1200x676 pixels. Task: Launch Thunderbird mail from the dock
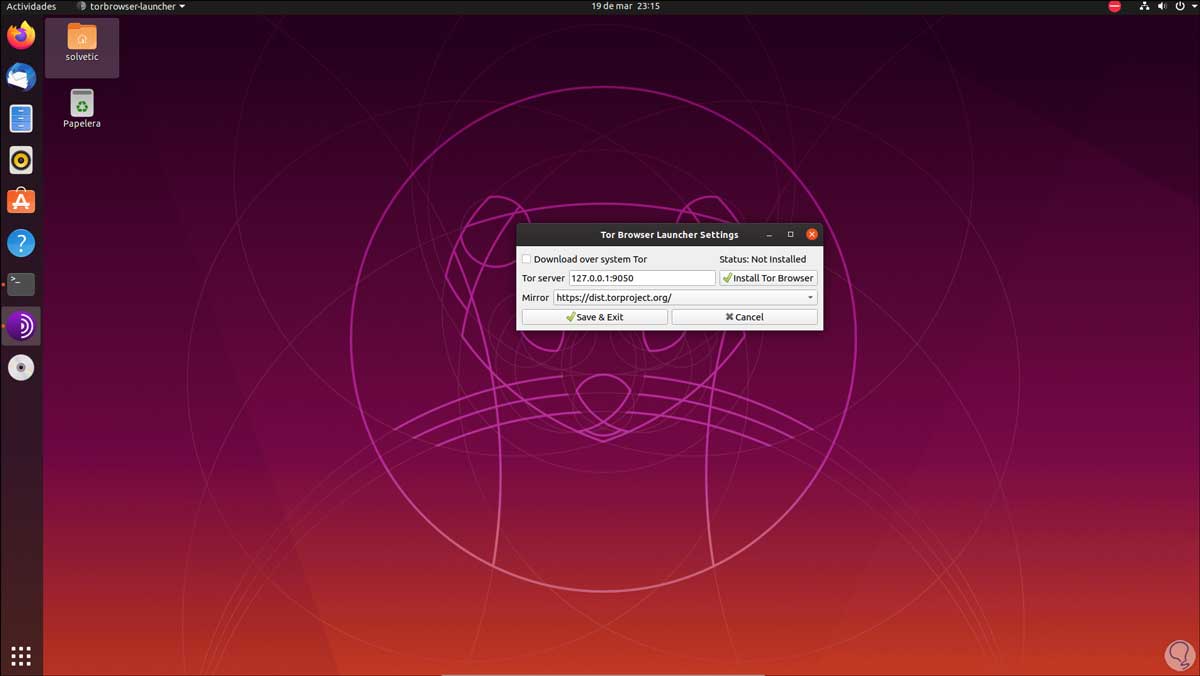[x=21, y=77]
